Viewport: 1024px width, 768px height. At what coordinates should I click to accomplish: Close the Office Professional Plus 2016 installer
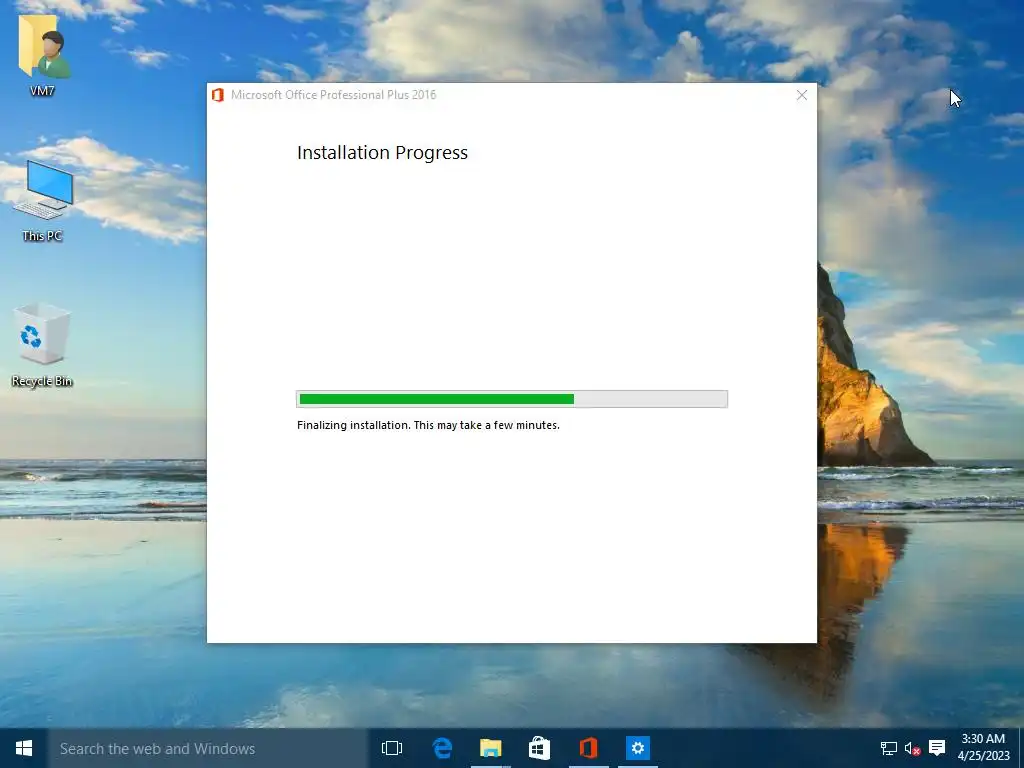click(802, 95)
